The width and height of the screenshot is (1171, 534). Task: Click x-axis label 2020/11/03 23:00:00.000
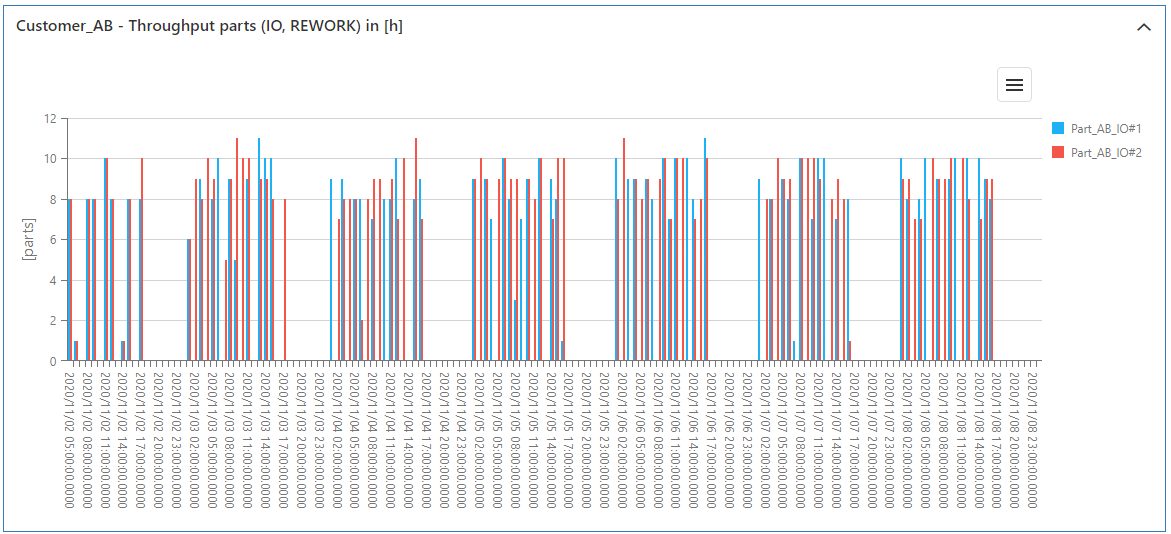pos(318,440)
